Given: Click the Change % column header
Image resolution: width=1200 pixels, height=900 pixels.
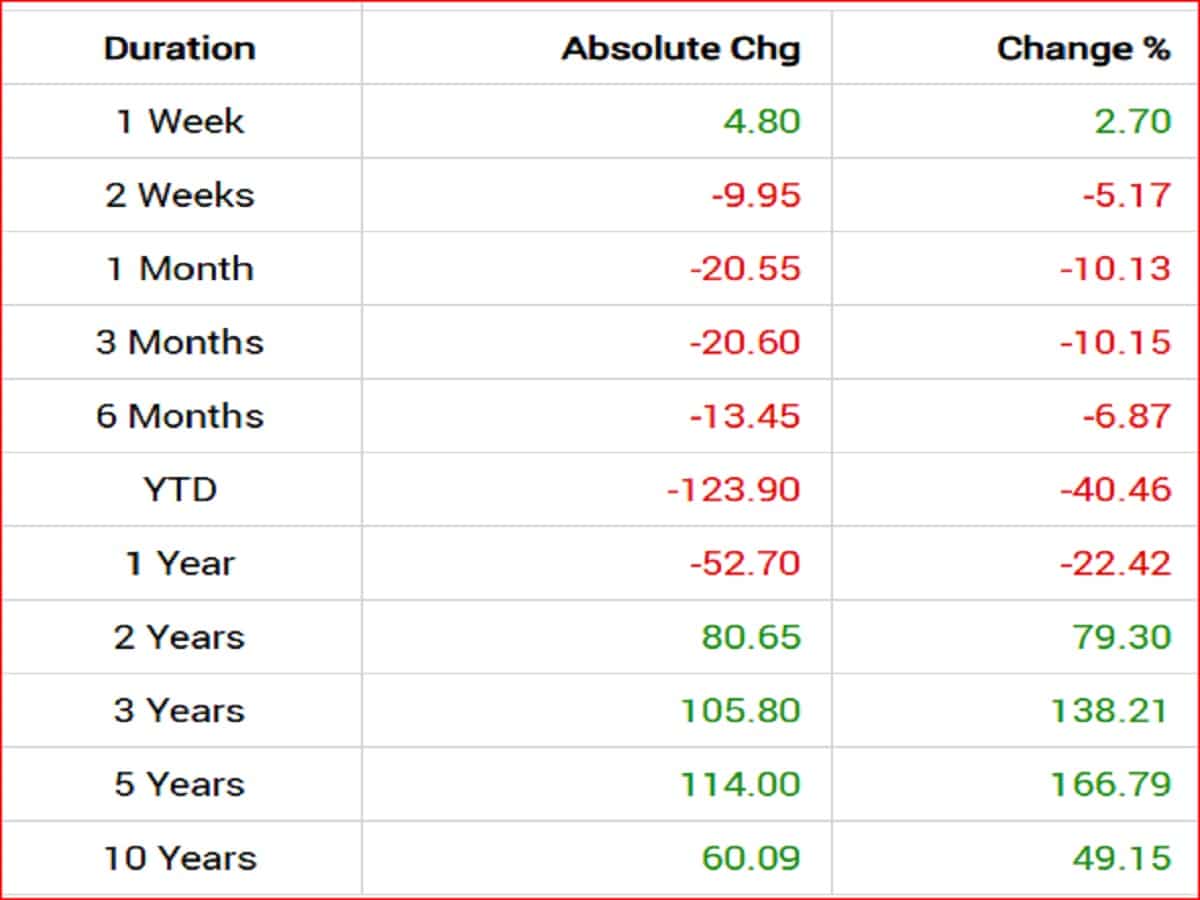Looking at the screenshot, I should [x=1083, y=49].
